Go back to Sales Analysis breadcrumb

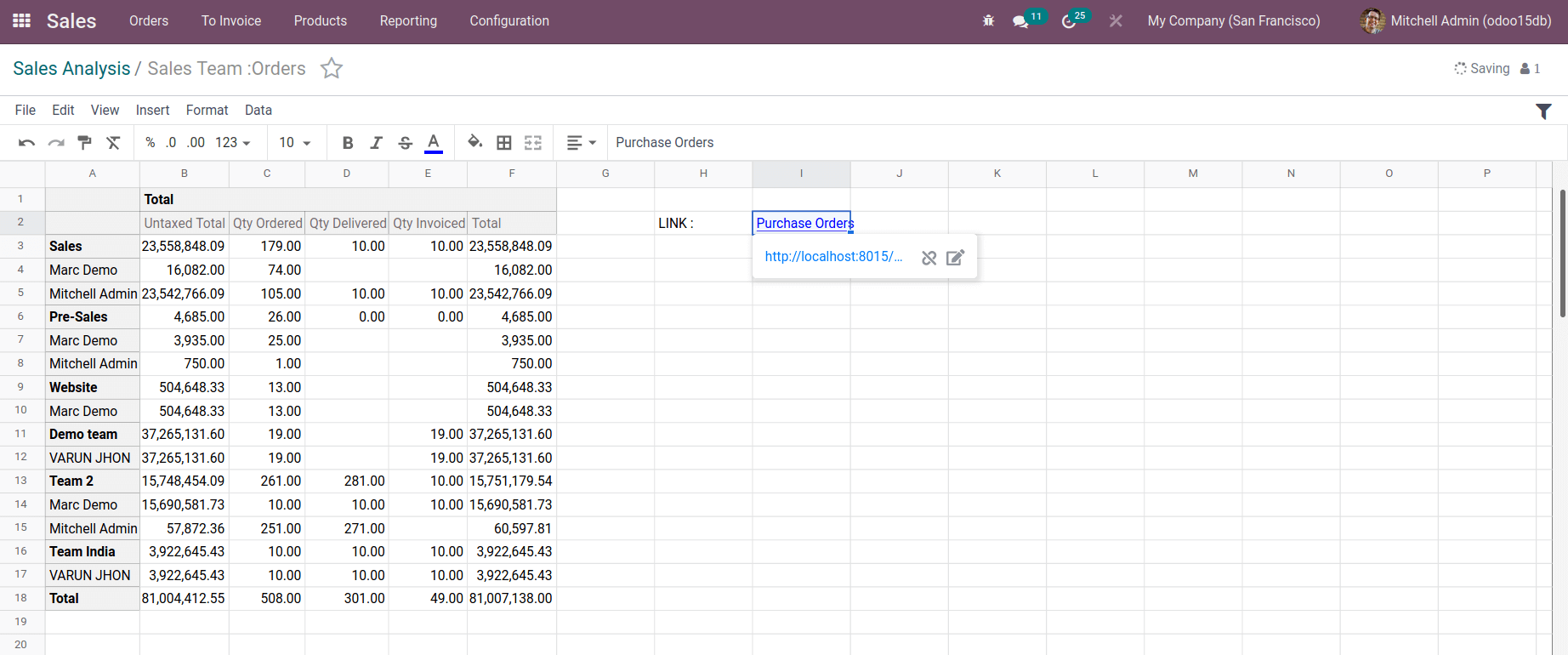coord(71,68)
